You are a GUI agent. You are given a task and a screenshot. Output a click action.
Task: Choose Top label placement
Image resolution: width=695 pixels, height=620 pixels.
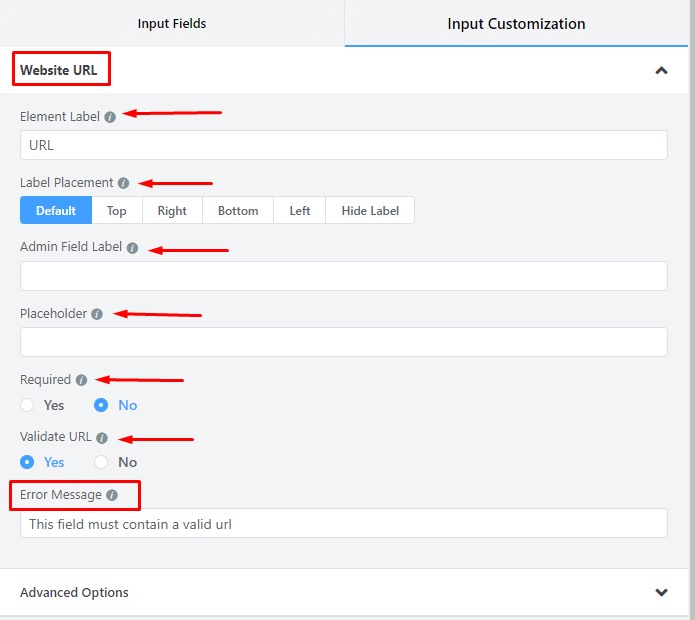(117, 210)
